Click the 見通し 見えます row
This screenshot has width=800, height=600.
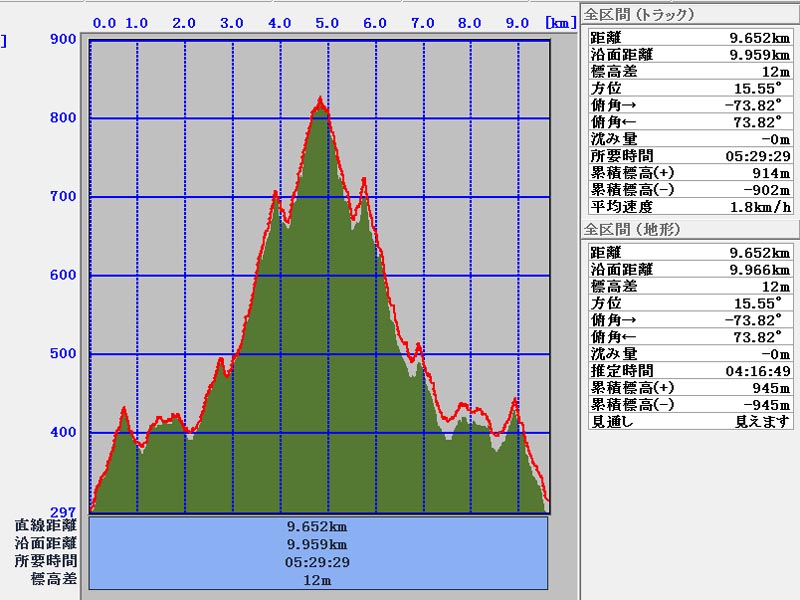pyautogui.click(x=687, y=422)
